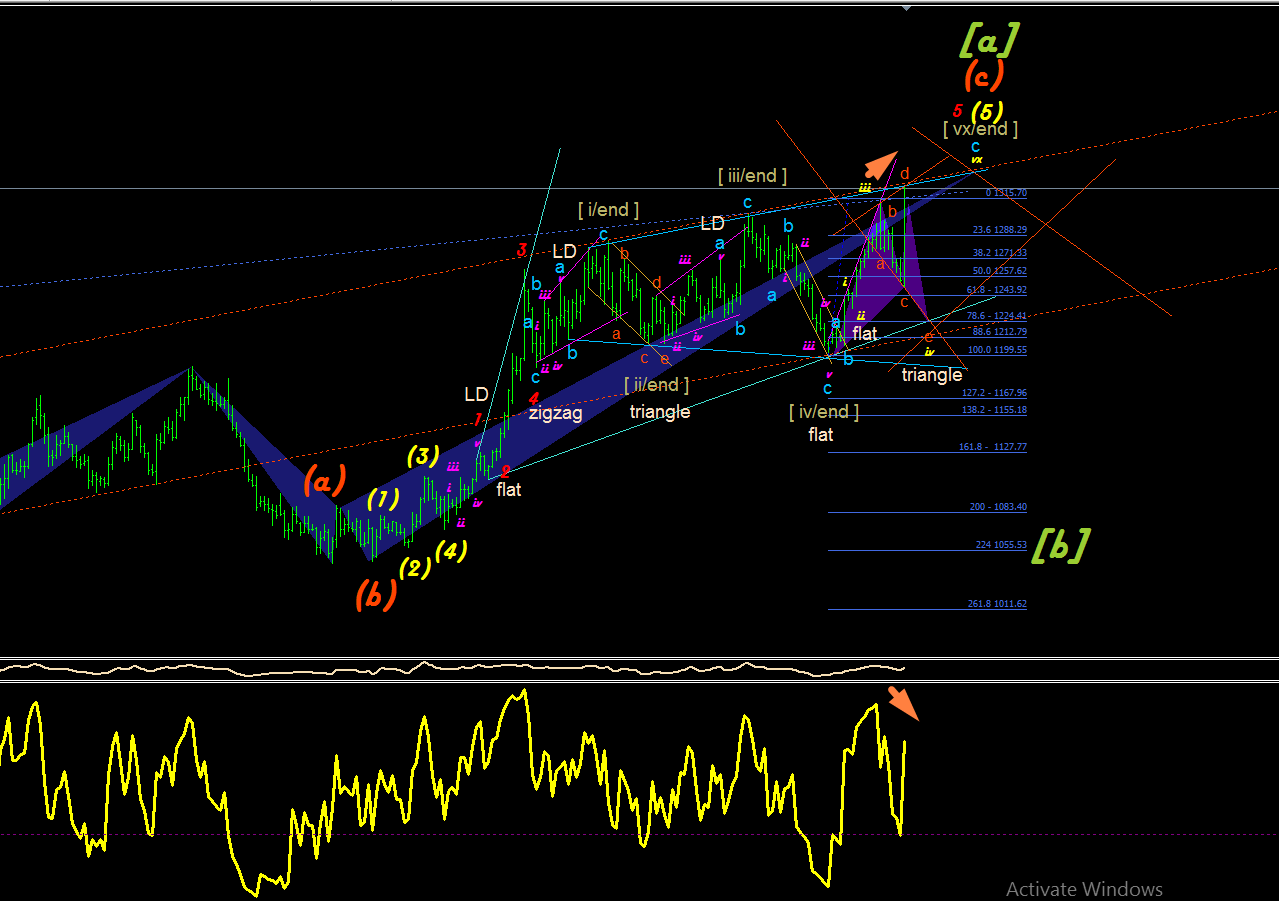Select the [ iii/end ] text annotation

[x=752, y=176]
